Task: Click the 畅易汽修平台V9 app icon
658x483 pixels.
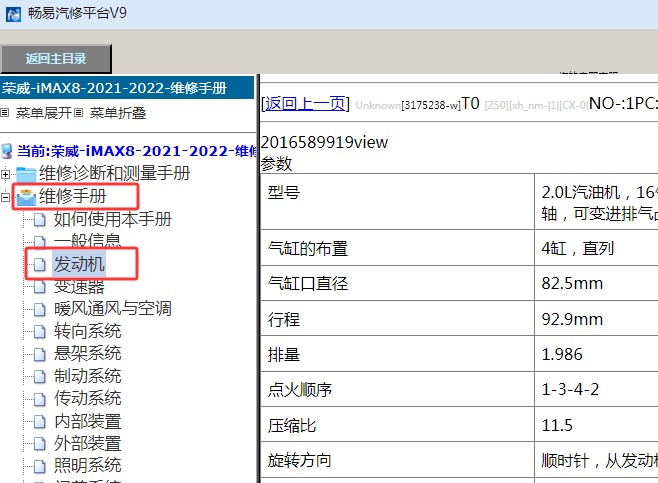Action: point(13,14)
